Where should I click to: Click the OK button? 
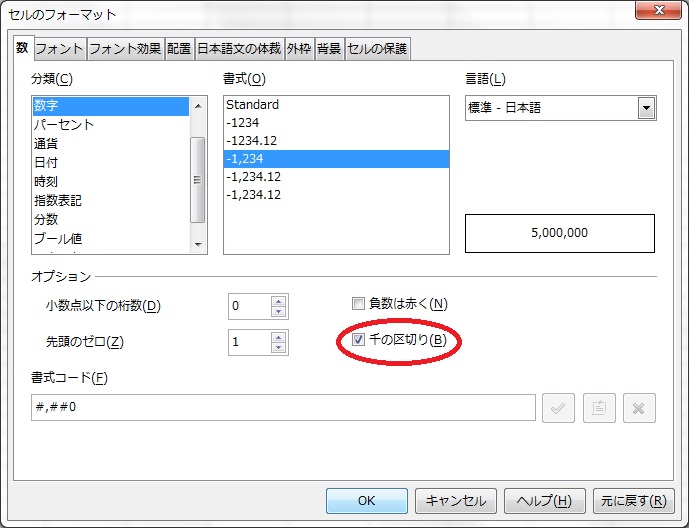point(366,501)
